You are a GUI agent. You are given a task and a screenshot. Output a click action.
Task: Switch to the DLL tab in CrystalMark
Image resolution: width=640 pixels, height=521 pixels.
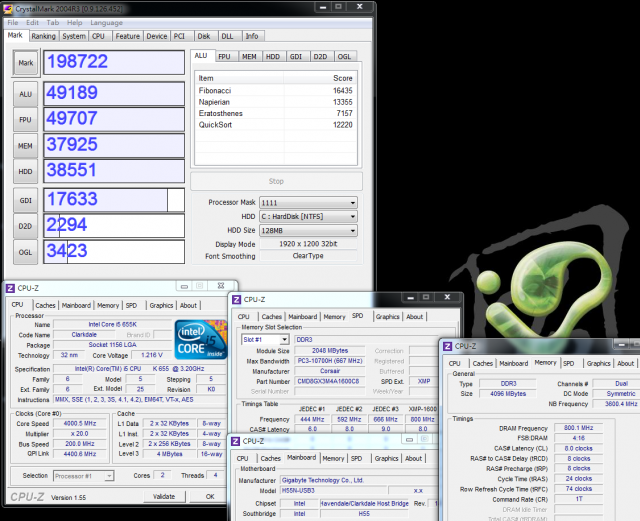pos(228,36)
